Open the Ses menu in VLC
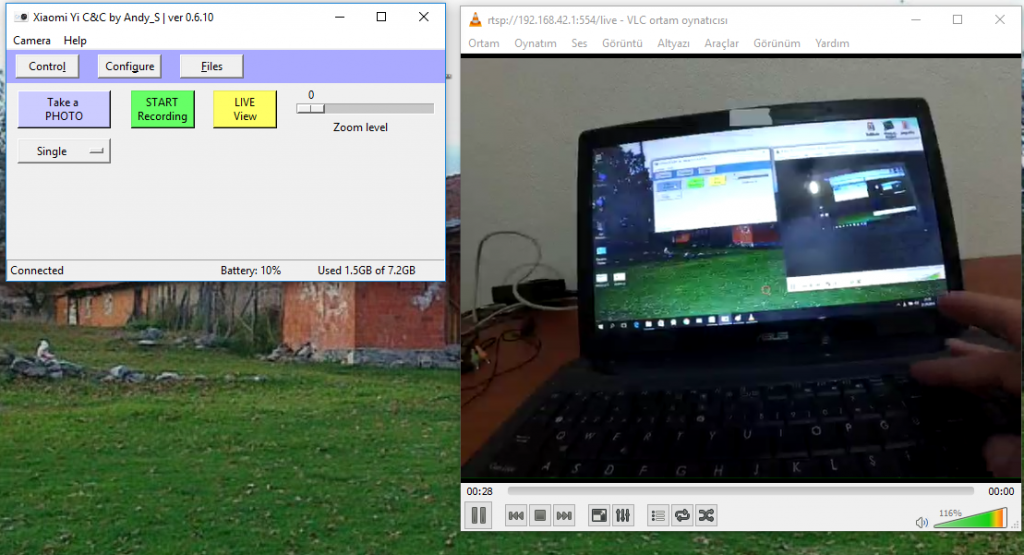 (x=579, y=43)
